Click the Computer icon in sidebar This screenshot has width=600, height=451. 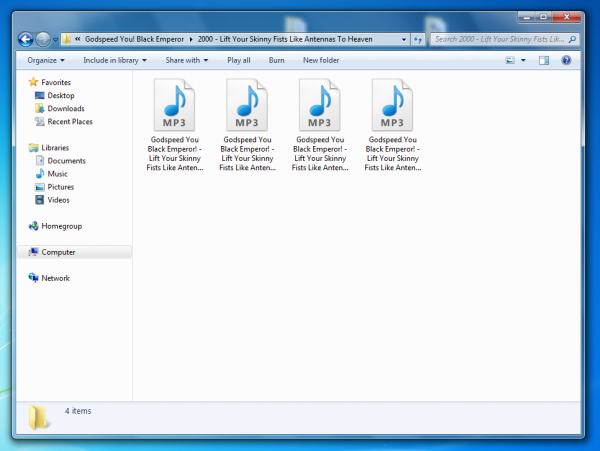pyautogui.click(x=33, y=252)
